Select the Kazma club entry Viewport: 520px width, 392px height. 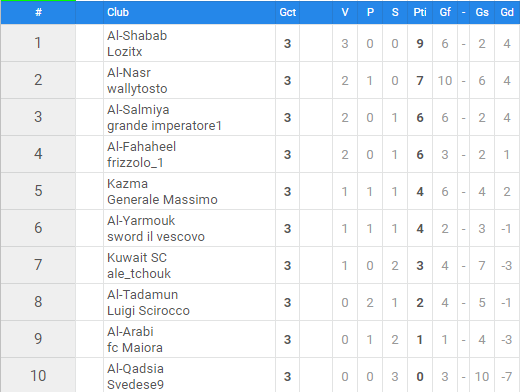click(x=127, y=184)
